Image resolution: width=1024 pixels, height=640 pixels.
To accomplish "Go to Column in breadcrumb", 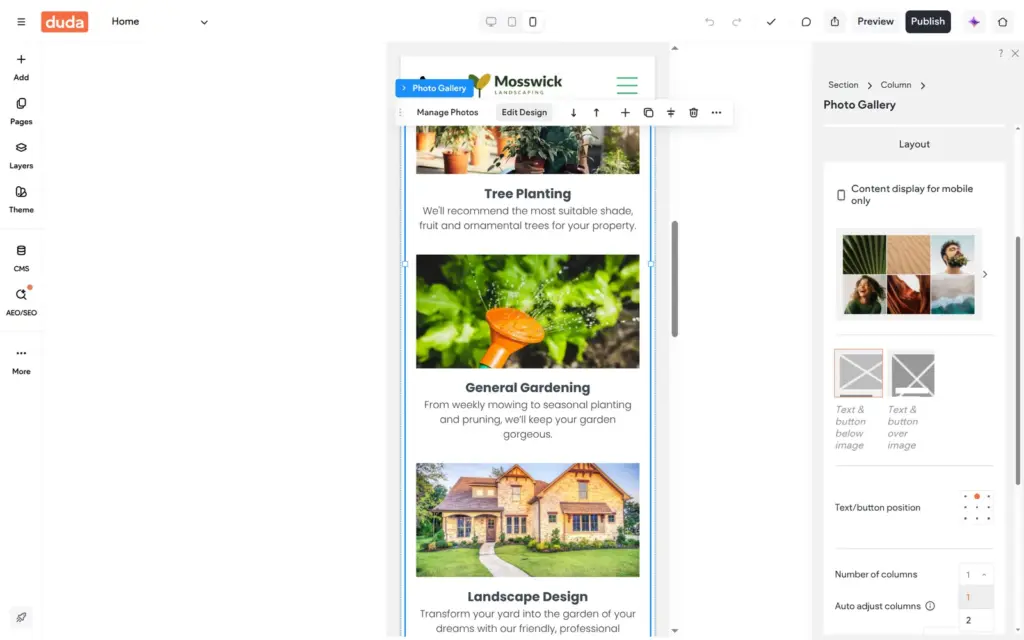I will click(x=895, y=85).
